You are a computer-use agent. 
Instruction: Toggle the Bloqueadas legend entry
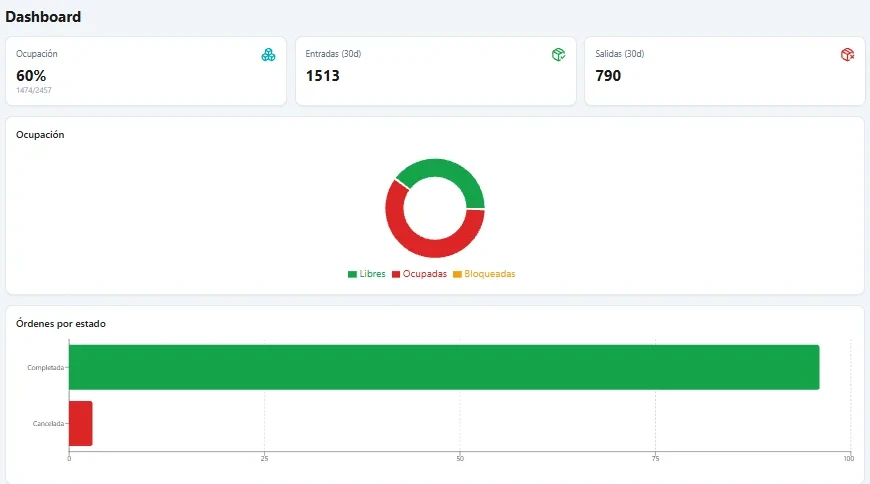pos(484,274)
